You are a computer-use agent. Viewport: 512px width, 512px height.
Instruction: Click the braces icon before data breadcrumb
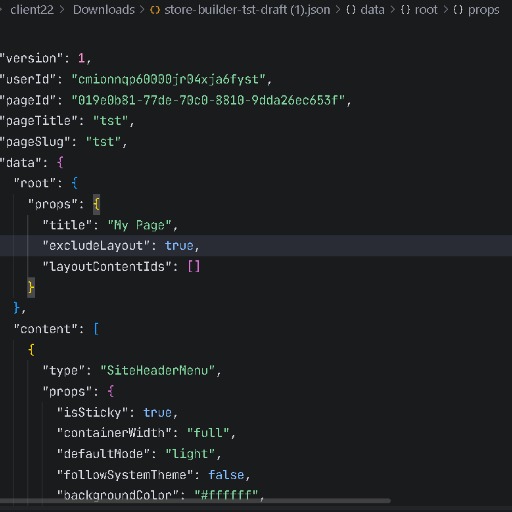pos(351,10)
